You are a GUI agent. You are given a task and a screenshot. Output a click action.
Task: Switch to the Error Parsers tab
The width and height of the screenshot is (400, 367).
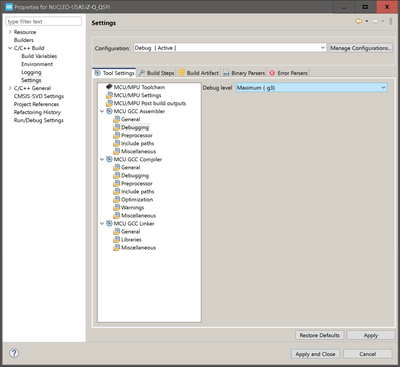[289, 73]
